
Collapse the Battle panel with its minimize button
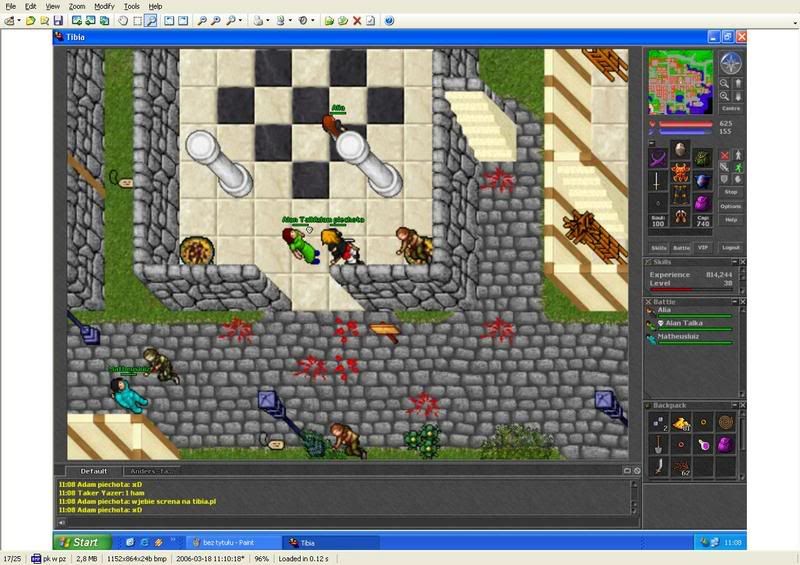point(735,302)
